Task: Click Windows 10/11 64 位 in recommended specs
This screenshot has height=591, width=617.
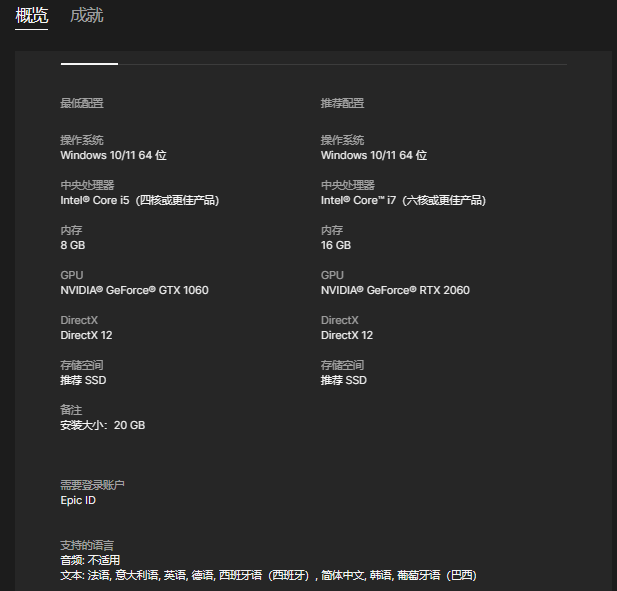Action: click(374, 155)
